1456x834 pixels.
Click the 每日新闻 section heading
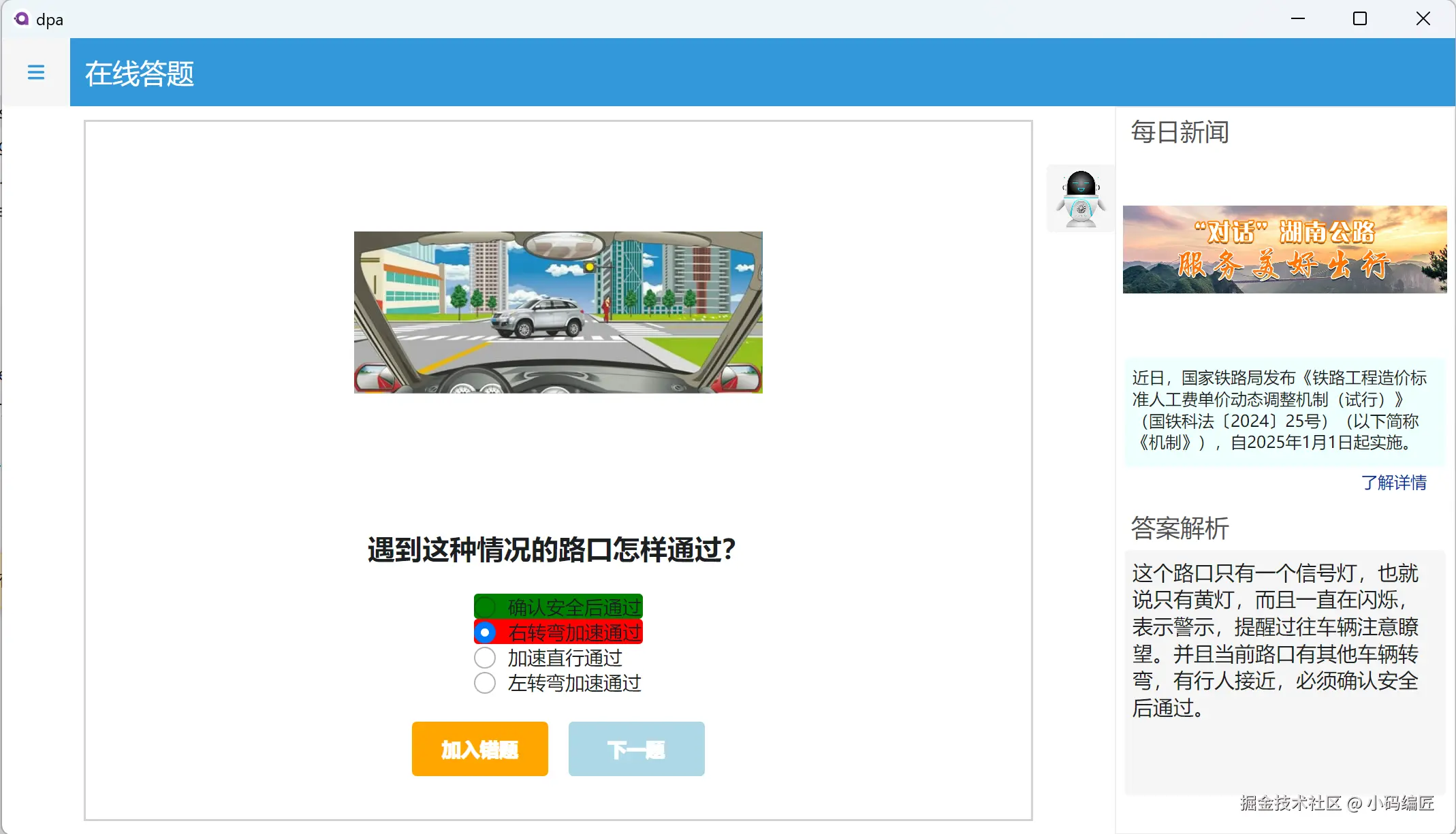(x=1180, y=132)
